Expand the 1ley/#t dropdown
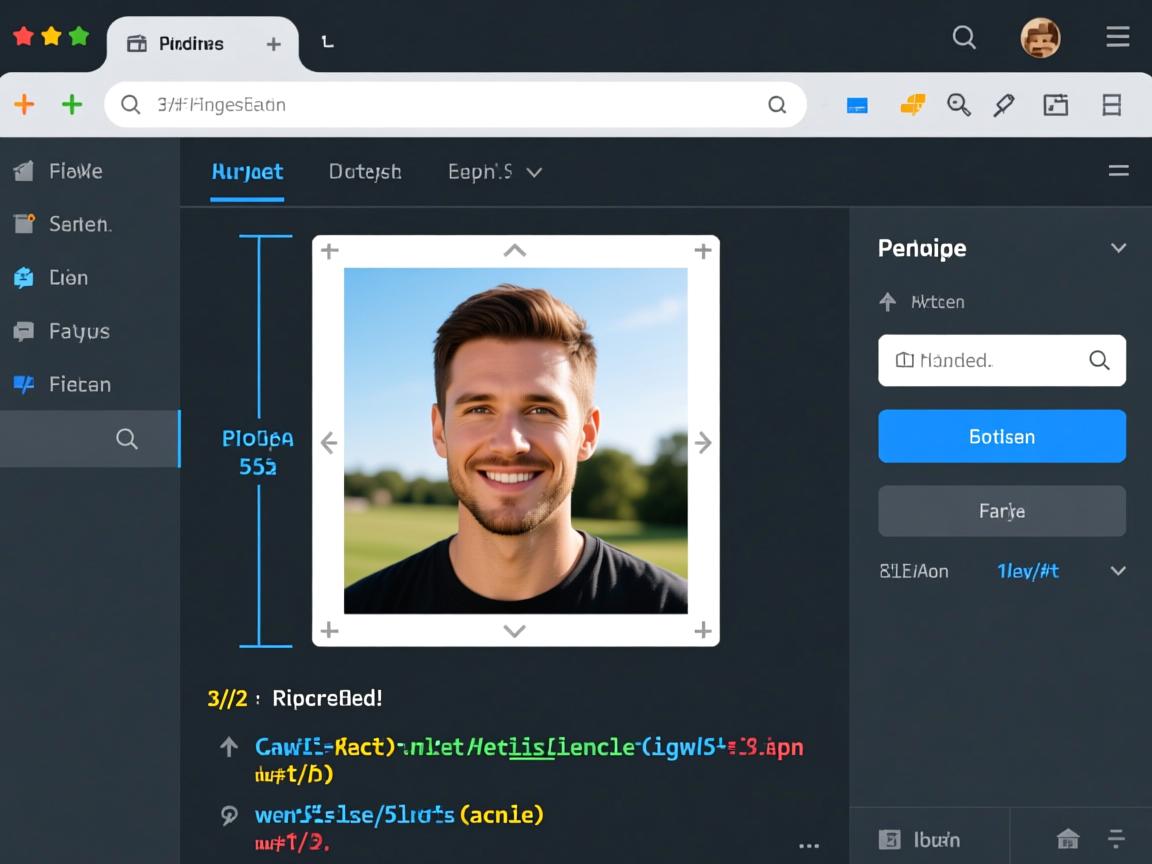Screen dimensions: 1152x864 tap(1118, 571)
